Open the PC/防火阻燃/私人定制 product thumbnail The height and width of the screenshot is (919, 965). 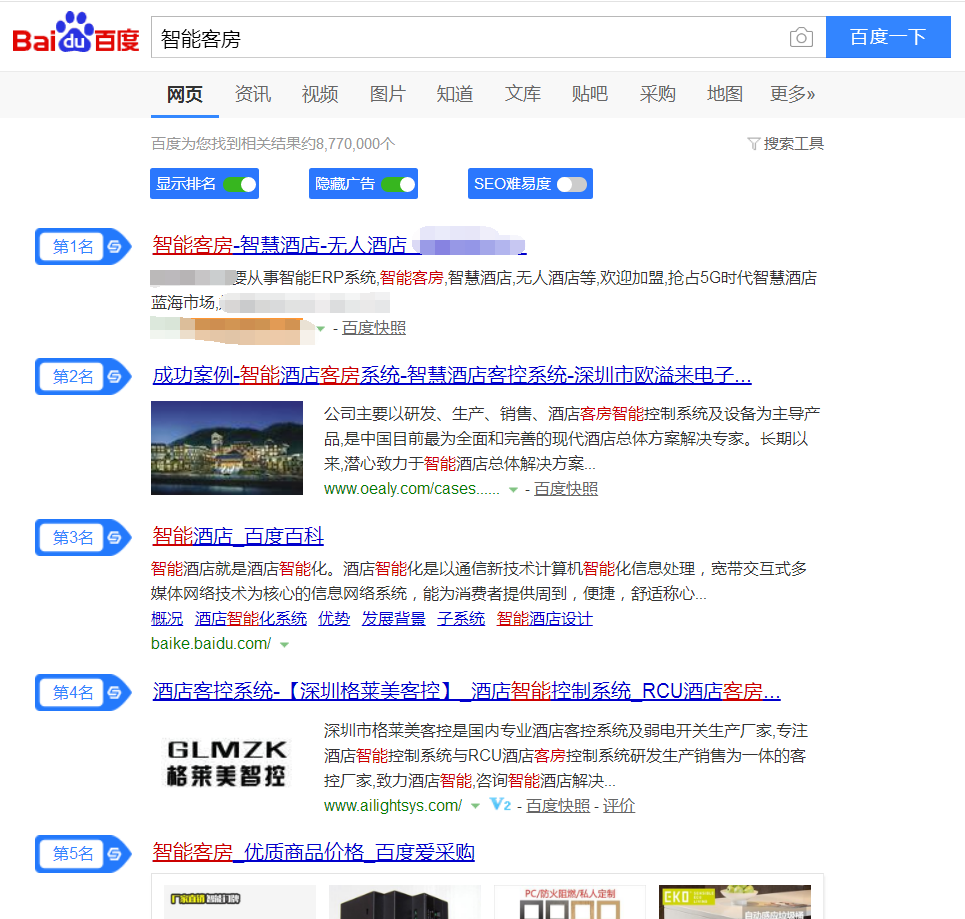tap(570, 902)
